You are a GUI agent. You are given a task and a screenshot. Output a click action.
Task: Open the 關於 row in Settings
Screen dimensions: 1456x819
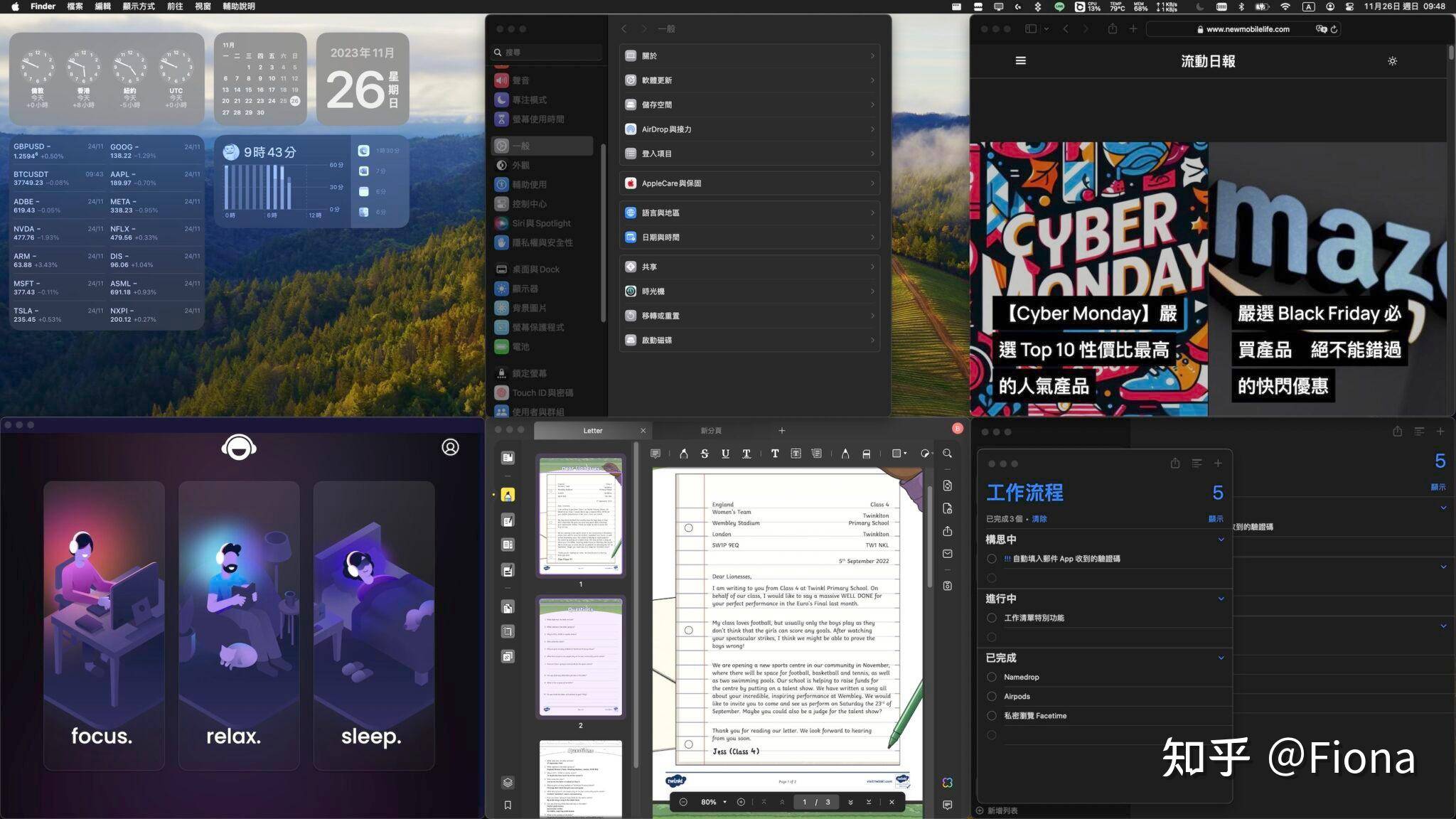749,56
